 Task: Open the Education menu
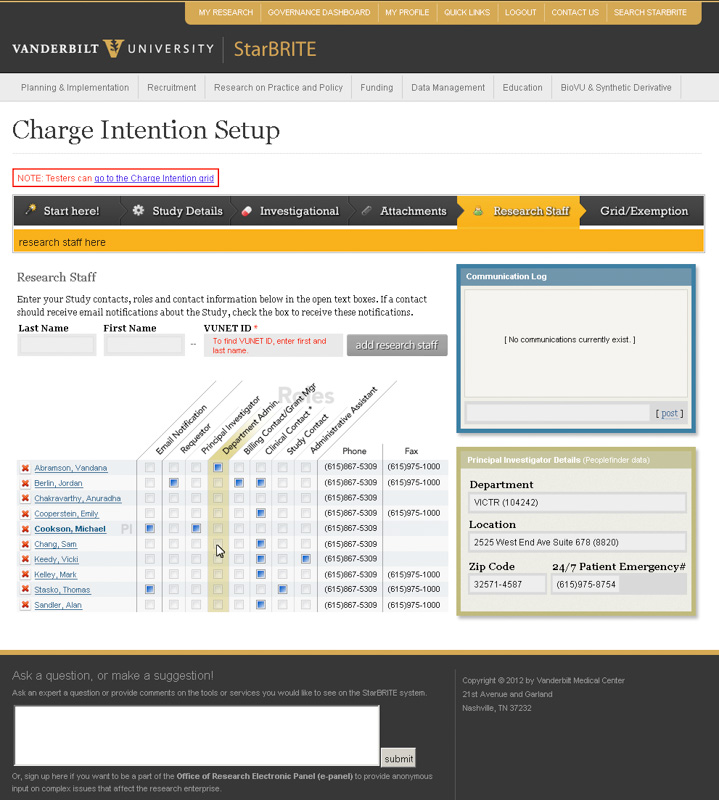[x=523, y=87]
